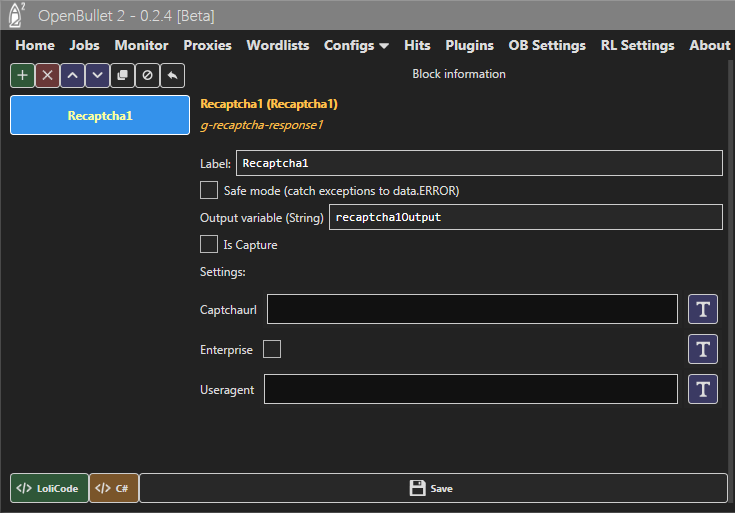The height and width of the screenshot is (513, 735).
Task: Click the OpenBullet logo icon in title bar
Action: click(x=17, y=15)
